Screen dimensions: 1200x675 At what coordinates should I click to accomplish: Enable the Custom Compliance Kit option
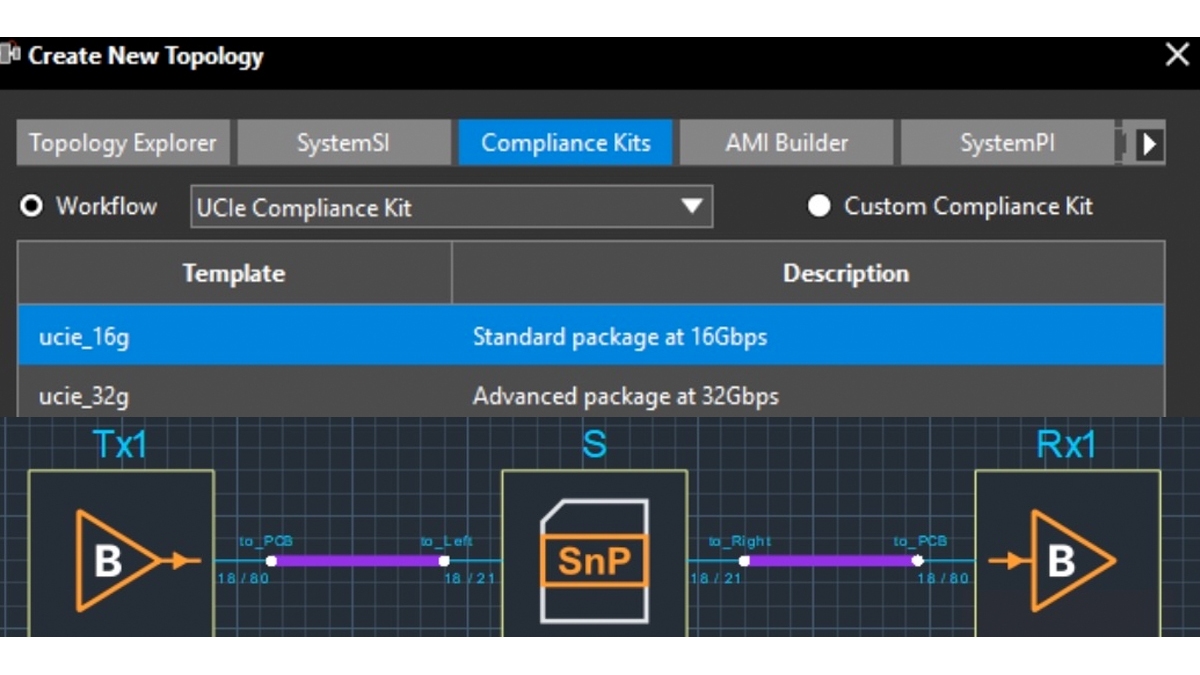point(819,207)
